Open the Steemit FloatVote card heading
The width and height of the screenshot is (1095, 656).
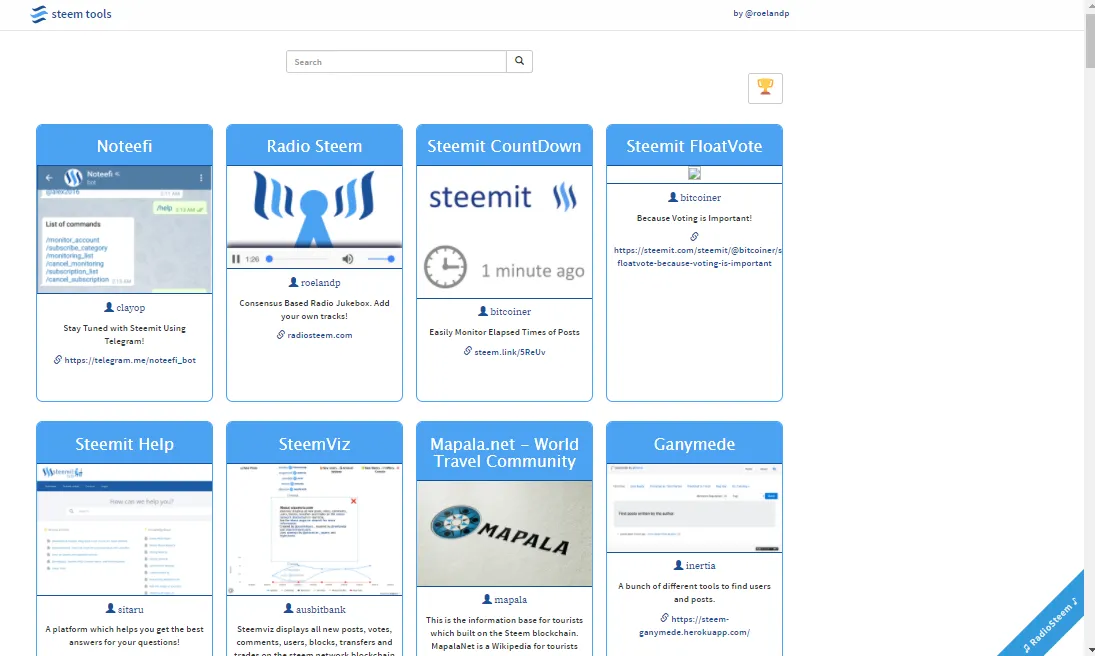(694, 146)
